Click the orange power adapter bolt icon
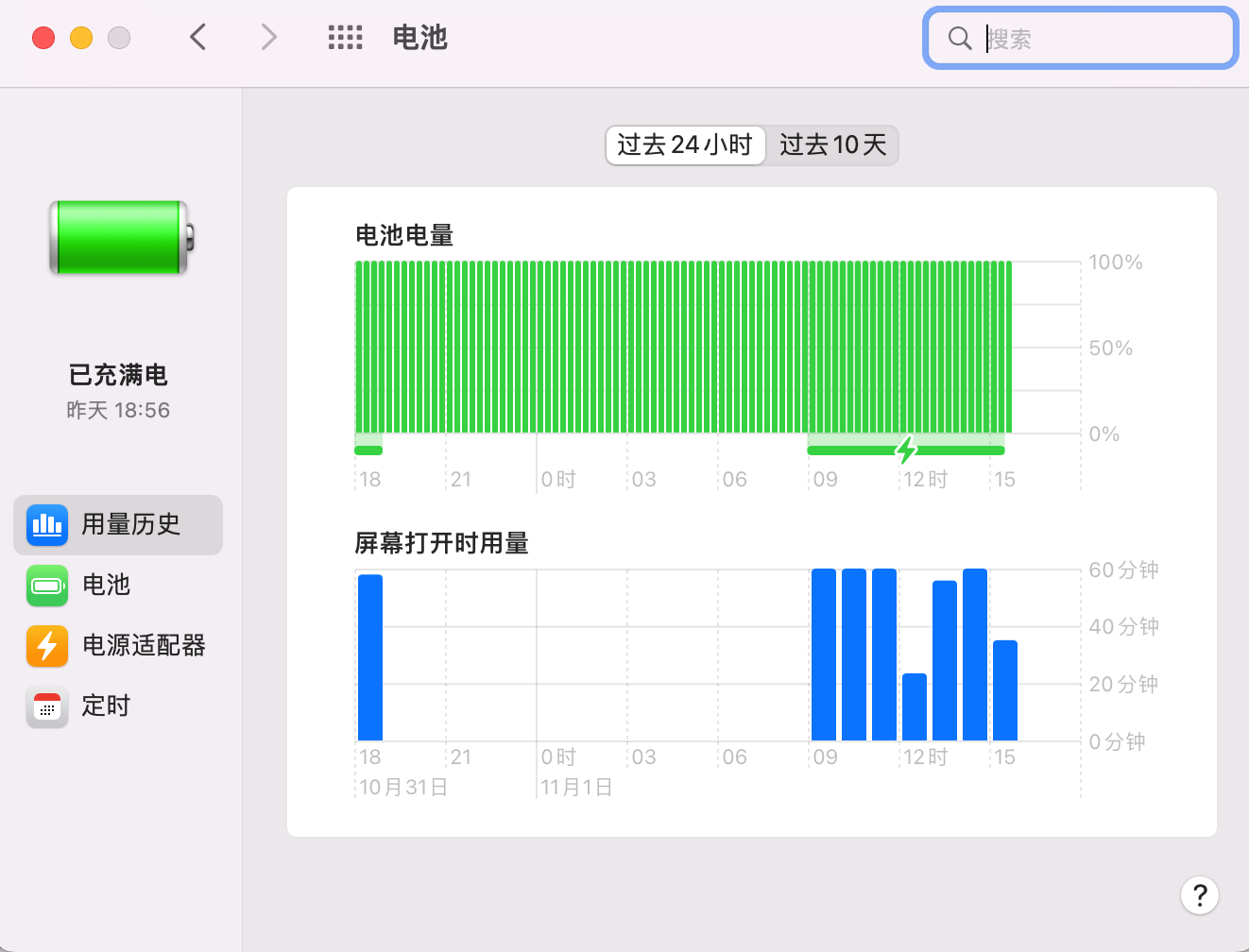1249x952 pixels. click(x=47, y=646)
